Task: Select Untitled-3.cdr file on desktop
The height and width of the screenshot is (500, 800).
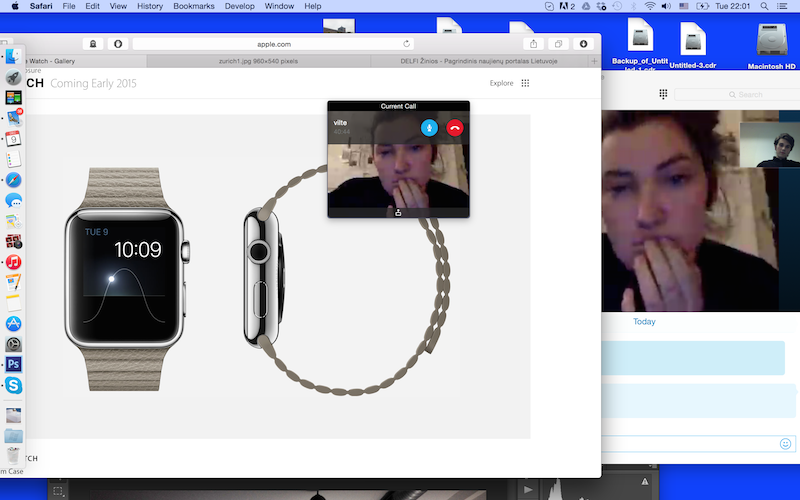Action: [692, 45]
